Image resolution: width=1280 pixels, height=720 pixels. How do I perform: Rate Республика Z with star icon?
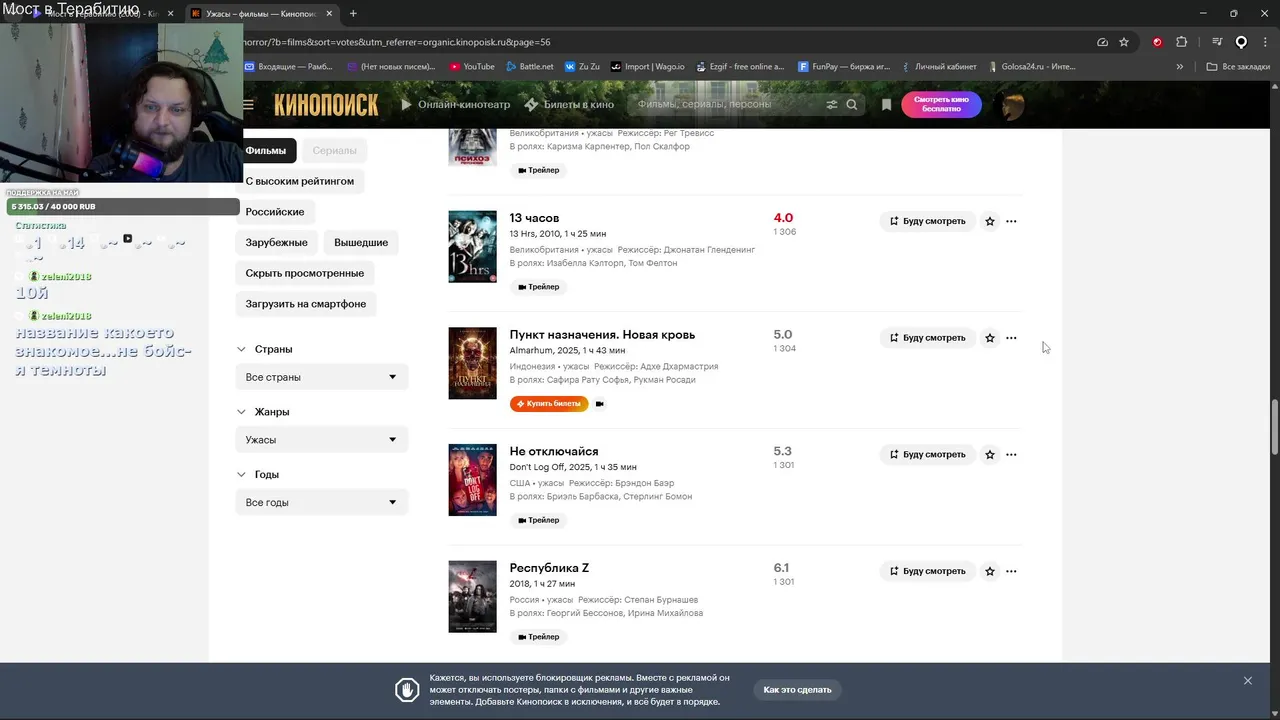(990, 571)
